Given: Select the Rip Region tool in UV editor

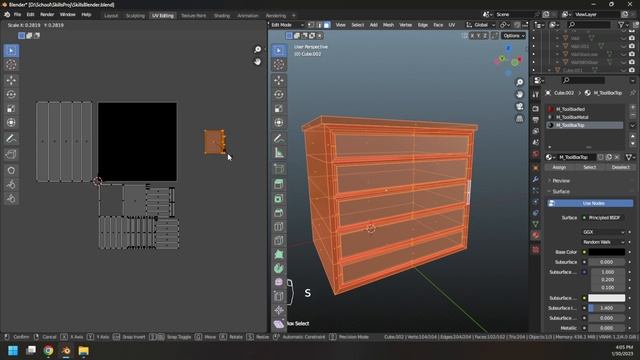Looking at the screenshot, I should pos(11,154).
